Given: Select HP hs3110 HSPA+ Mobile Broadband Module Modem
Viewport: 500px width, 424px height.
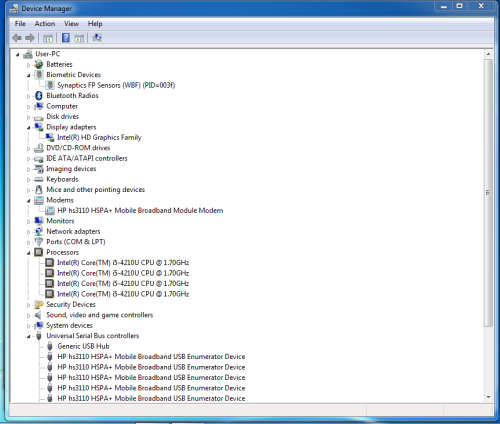Looking at the screenshot, I should pos(140,210).
